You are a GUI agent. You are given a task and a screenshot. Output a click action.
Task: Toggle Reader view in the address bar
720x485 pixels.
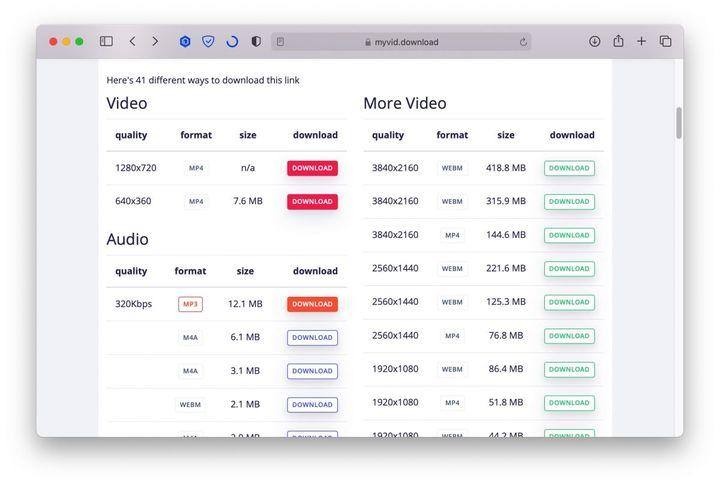coord(281,42)
